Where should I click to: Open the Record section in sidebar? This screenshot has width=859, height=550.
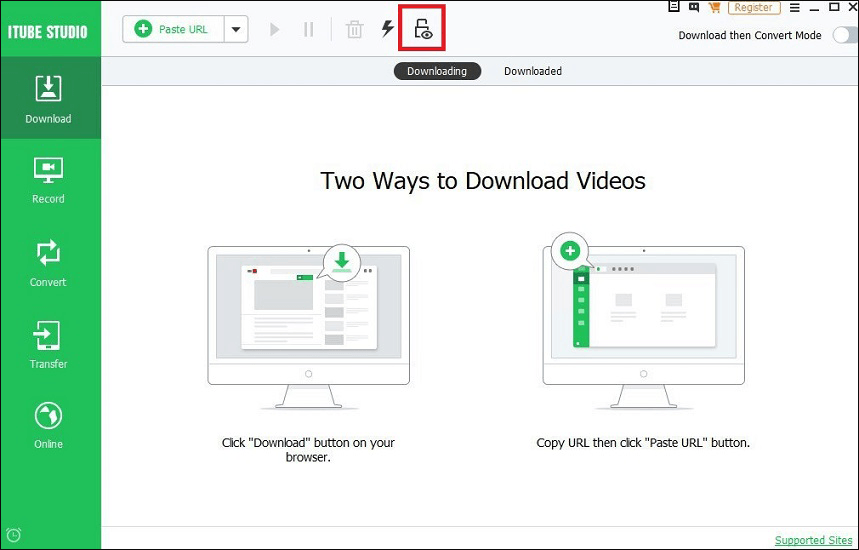click(x=48, y=181)
